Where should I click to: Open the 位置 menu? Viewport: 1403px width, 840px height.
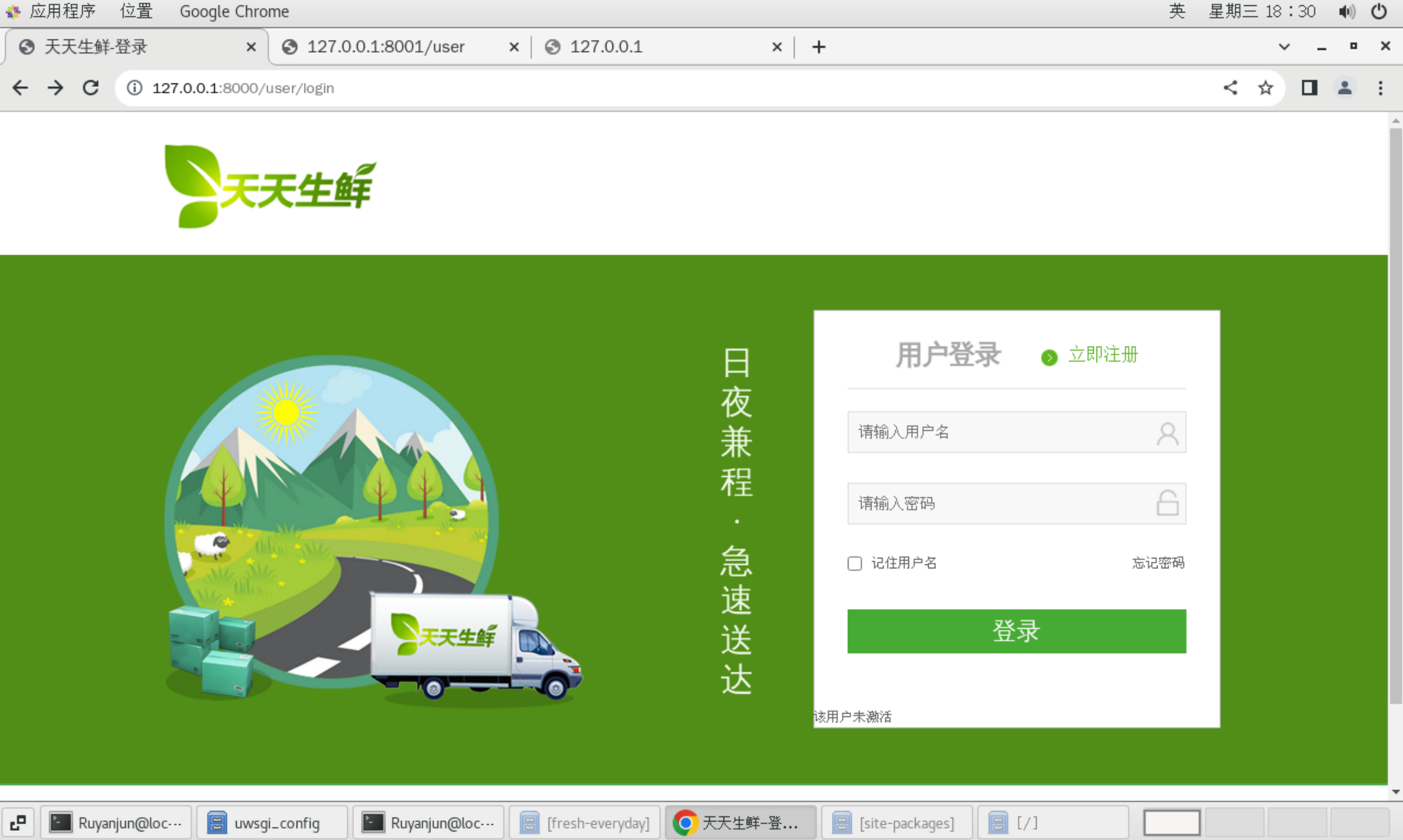[x=135, y=11]
